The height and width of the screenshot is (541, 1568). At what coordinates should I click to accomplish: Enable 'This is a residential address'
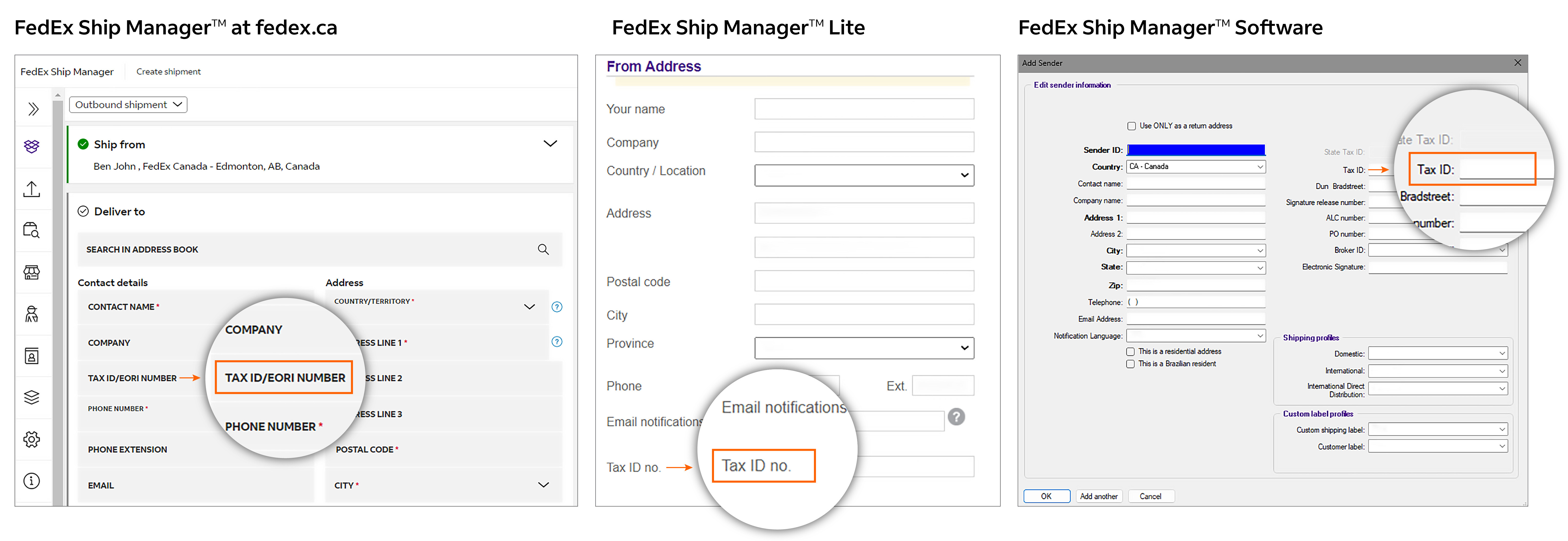coord(1130,351)
